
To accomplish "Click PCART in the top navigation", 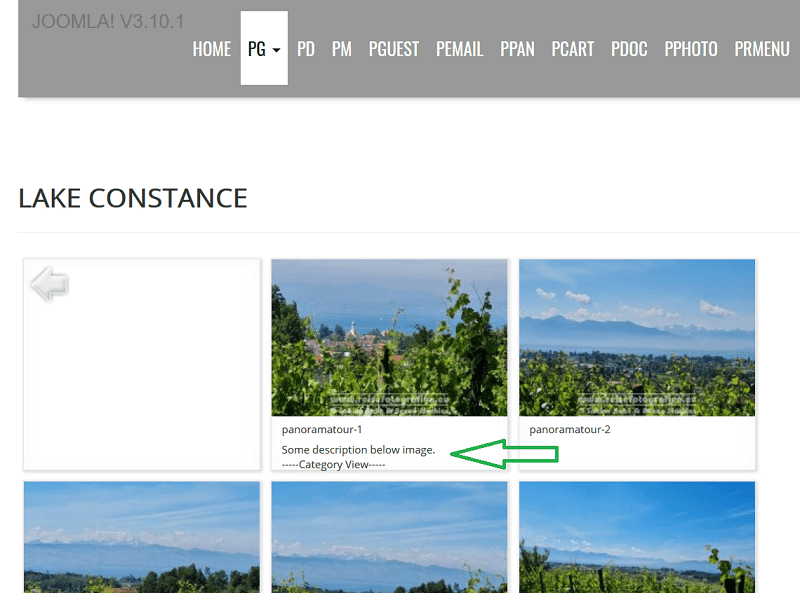I will (x=572, y=49).
